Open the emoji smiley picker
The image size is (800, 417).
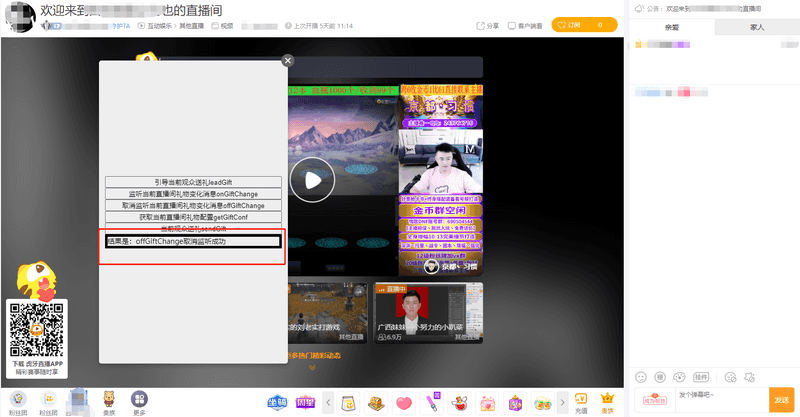(x=641, y=377)
